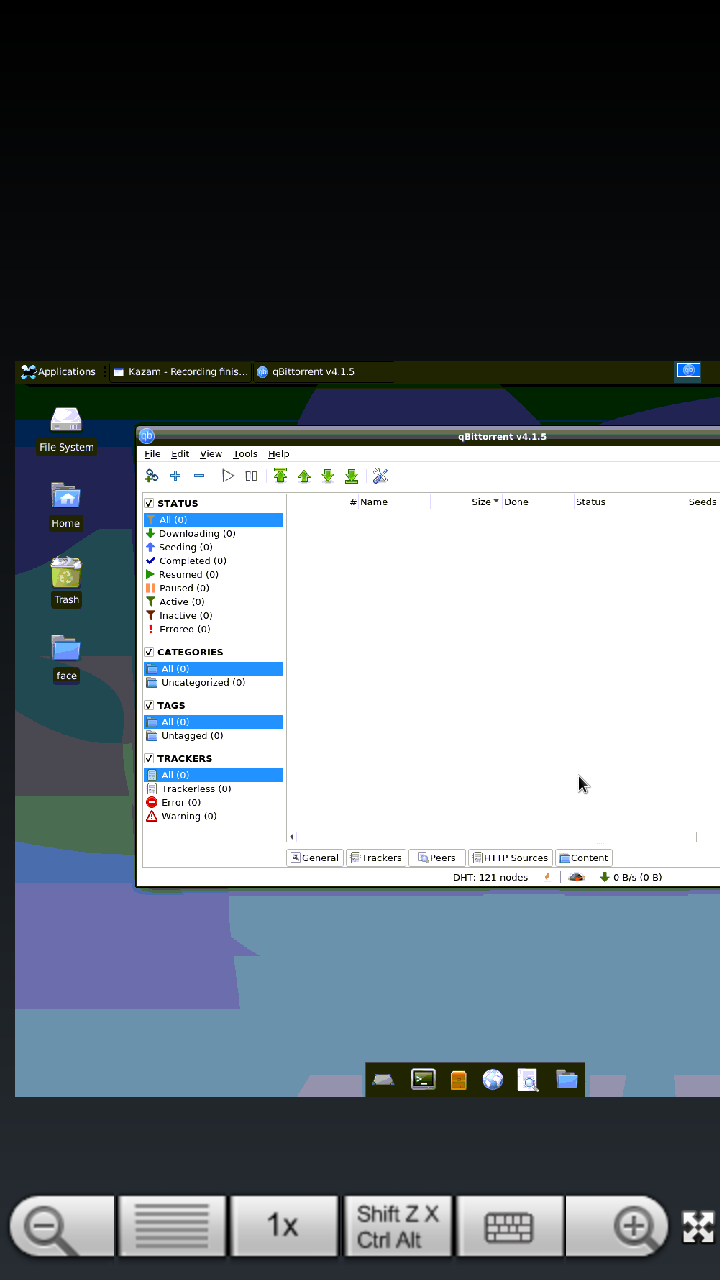
Task: Click the Kazam Recording taskbar button
Action: pyautogui.click(x=179, y=372)
